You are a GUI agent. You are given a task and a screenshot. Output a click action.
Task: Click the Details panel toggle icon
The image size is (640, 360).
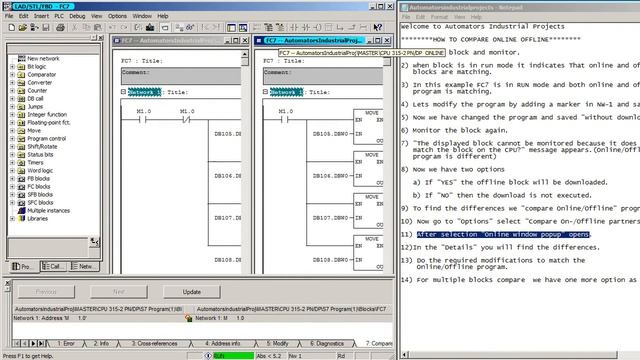pos(243,27)
